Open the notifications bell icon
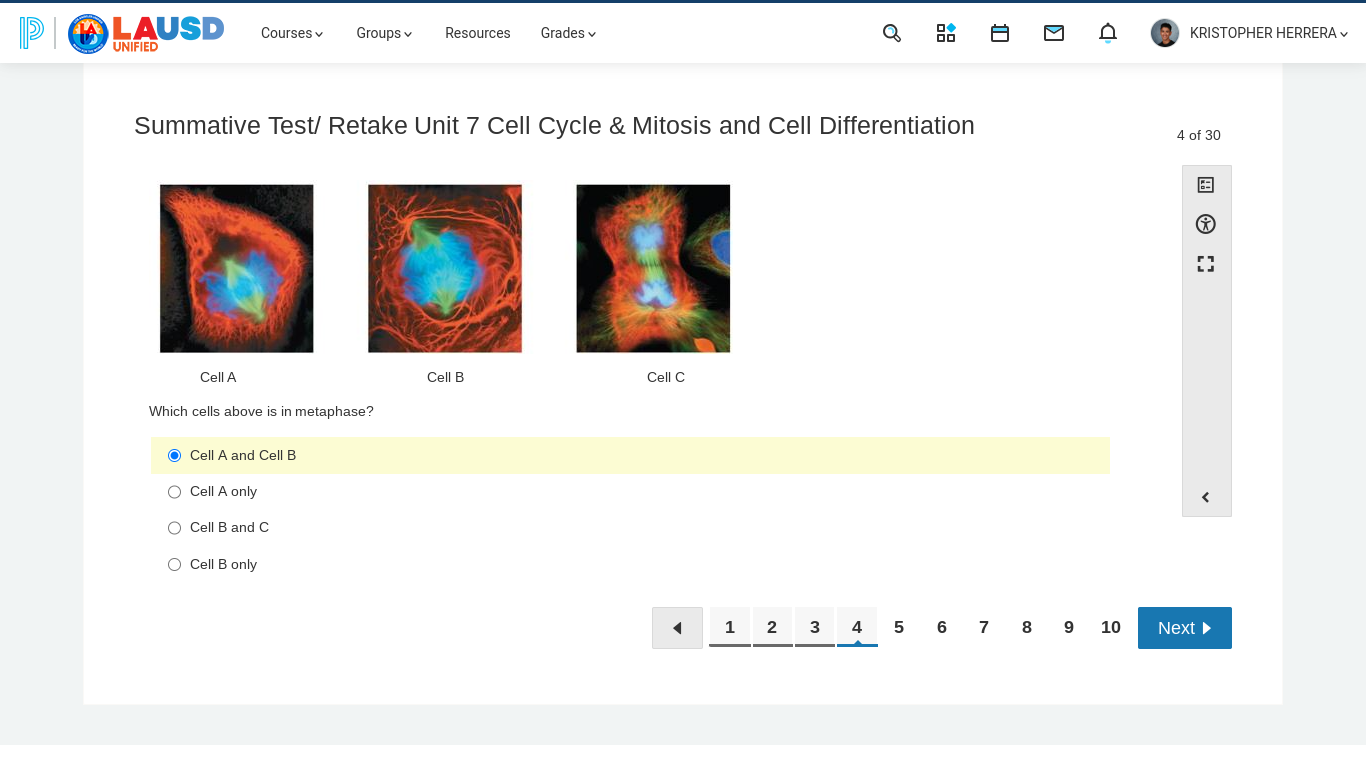This screenshot has width=1366, height=768. [1108, 33]
